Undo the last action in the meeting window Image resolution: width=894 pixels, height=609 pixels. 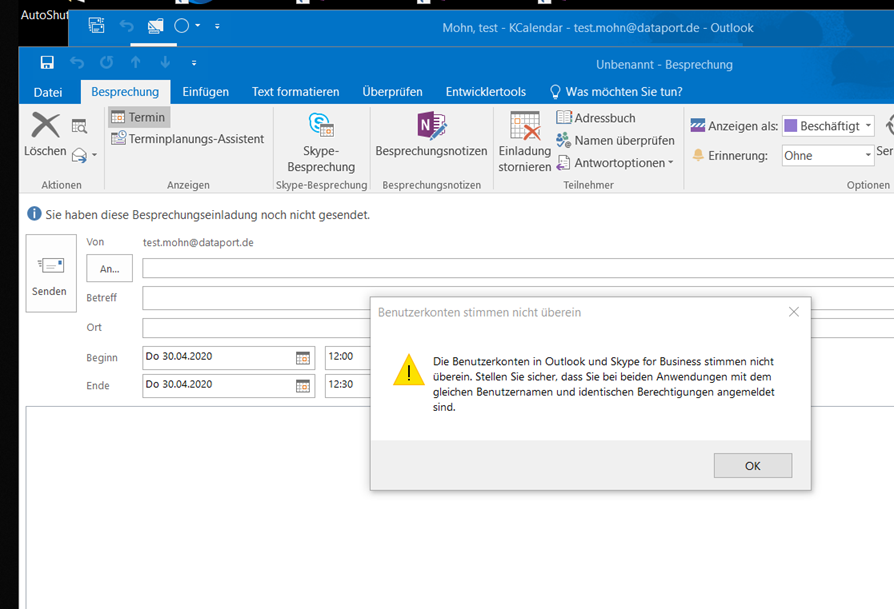click(x=77, y=63)
